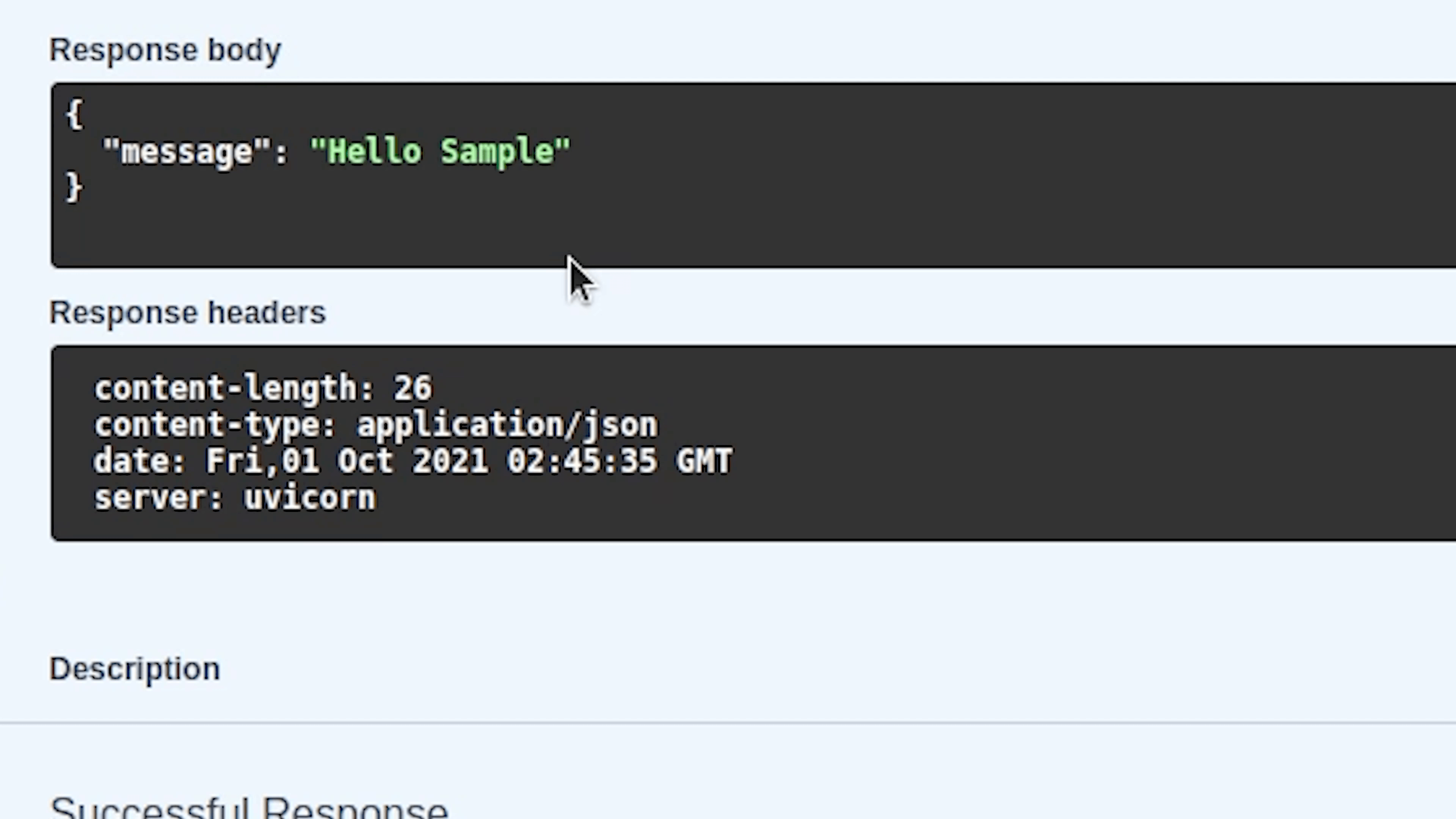Click the application/json header value

tap(508, 425)
